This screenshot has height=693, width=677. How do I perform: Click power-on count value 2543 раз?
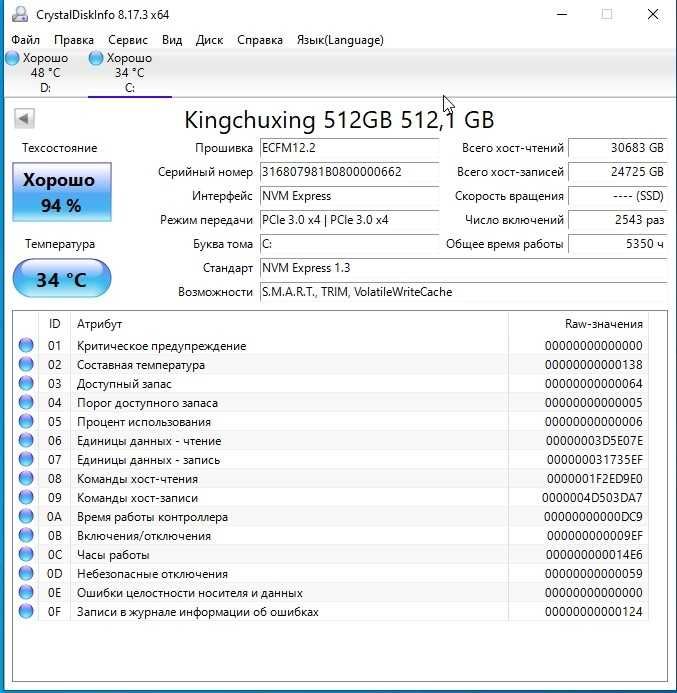coord(617,220)
